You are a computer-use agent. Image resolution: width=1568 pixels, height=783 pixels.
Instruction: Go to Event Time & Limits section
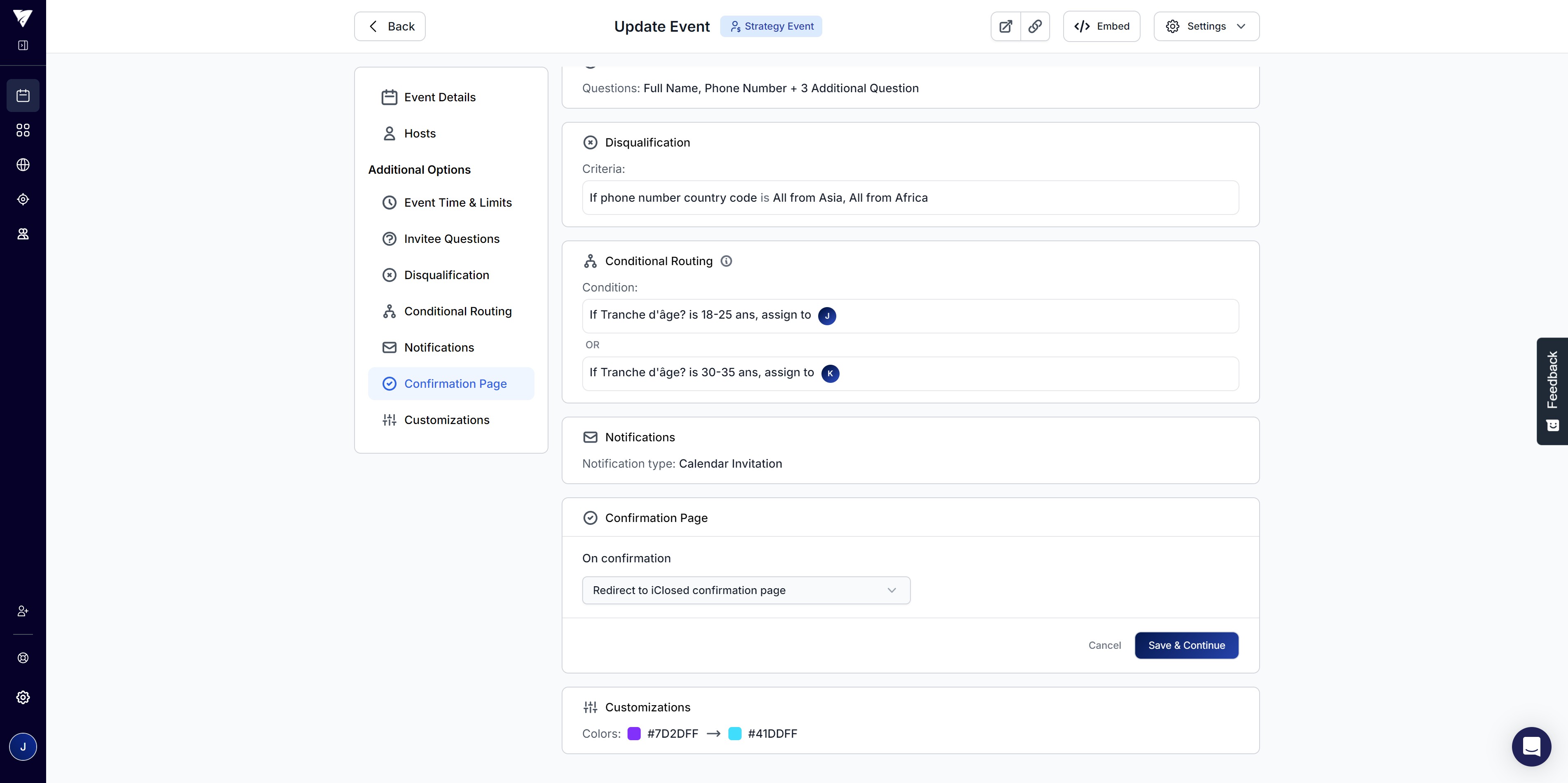[x=457, y=203]
